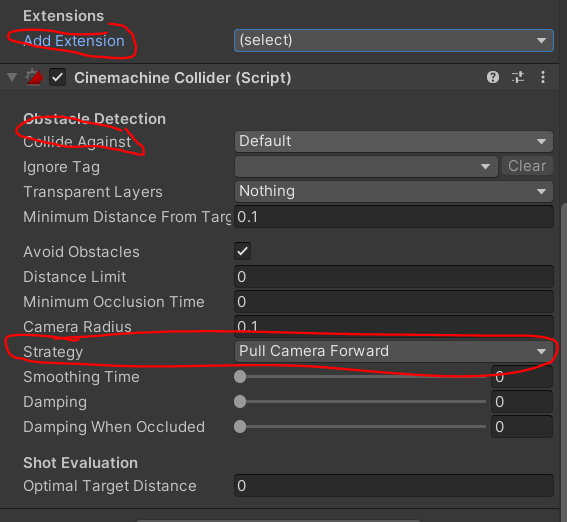Screen dimensions: 567x522
Task: Open the Add Extension (select) dropdown
Action: [x=394, y=40]
